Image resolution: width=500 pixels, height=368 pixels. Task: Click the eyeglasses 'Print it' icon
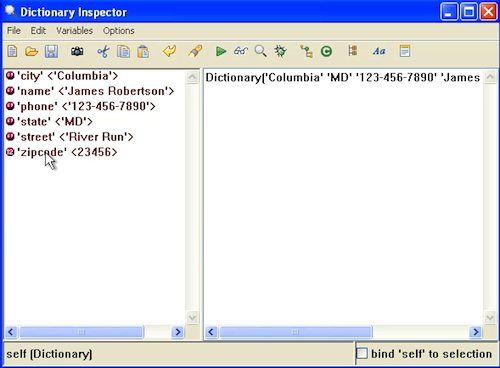pyautogui.click(x=241, y=51)
